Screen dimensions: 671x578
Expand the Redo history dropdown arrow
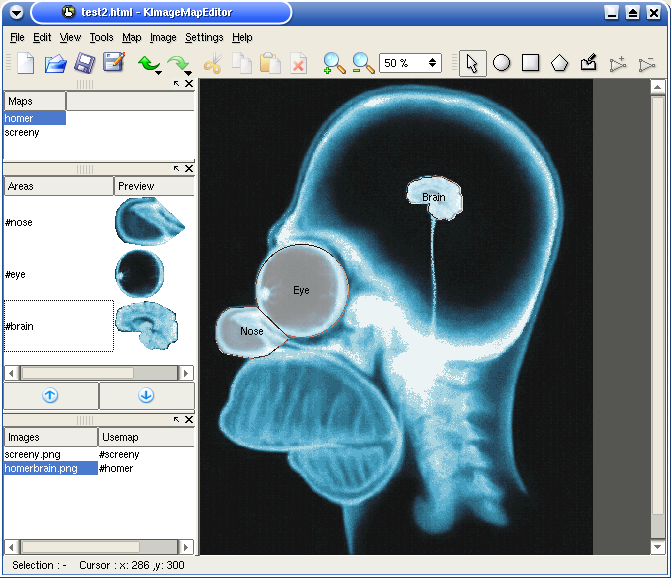click(x=189, y=73)
